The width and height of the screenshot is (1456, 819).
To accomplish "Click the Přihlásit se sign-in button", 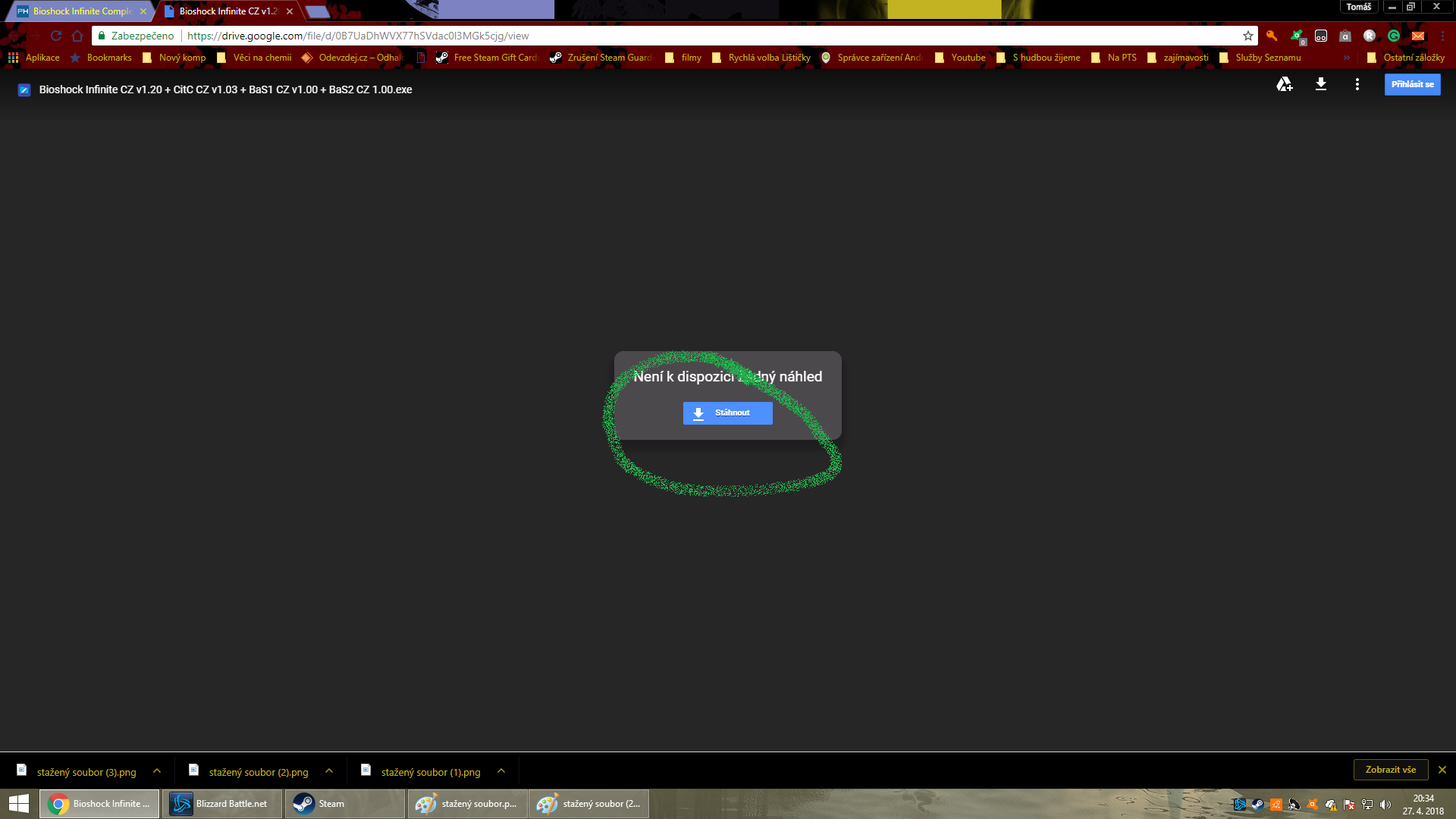I will pos(1412,84).
